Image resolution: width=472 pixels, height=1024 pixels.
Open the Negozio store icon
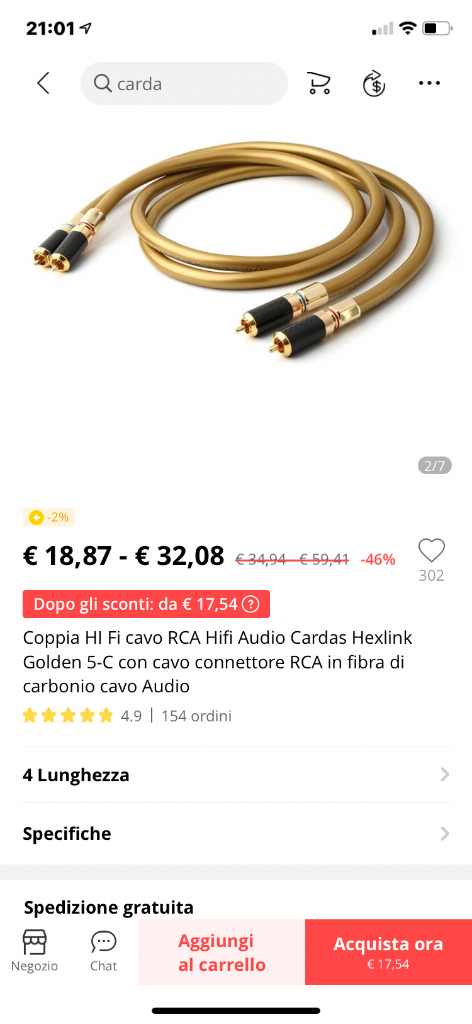(35, 942)
